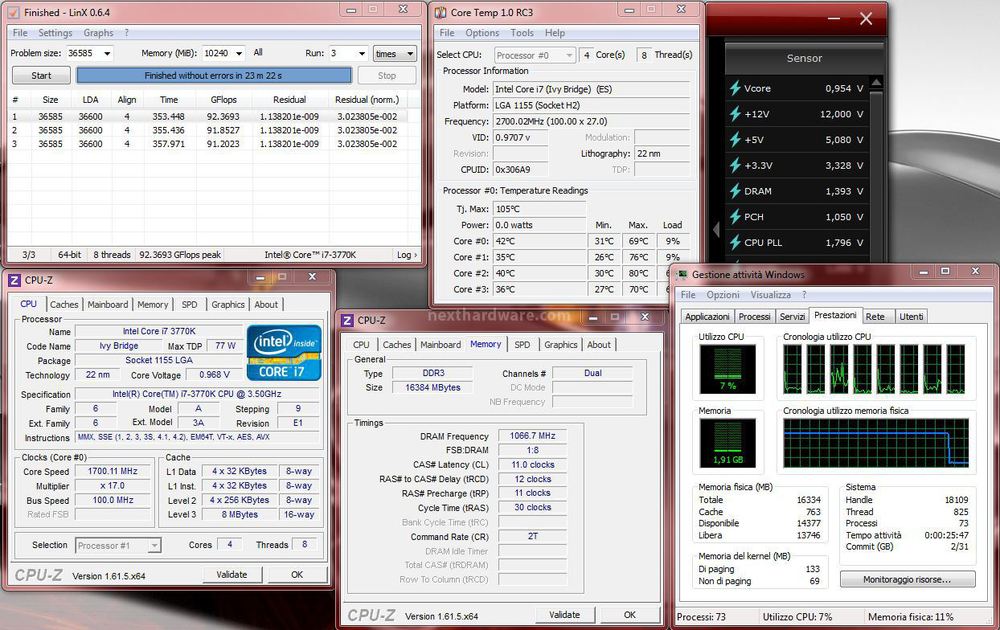Switch to Servizi tab in Task Manager

(x=792, y=316)
